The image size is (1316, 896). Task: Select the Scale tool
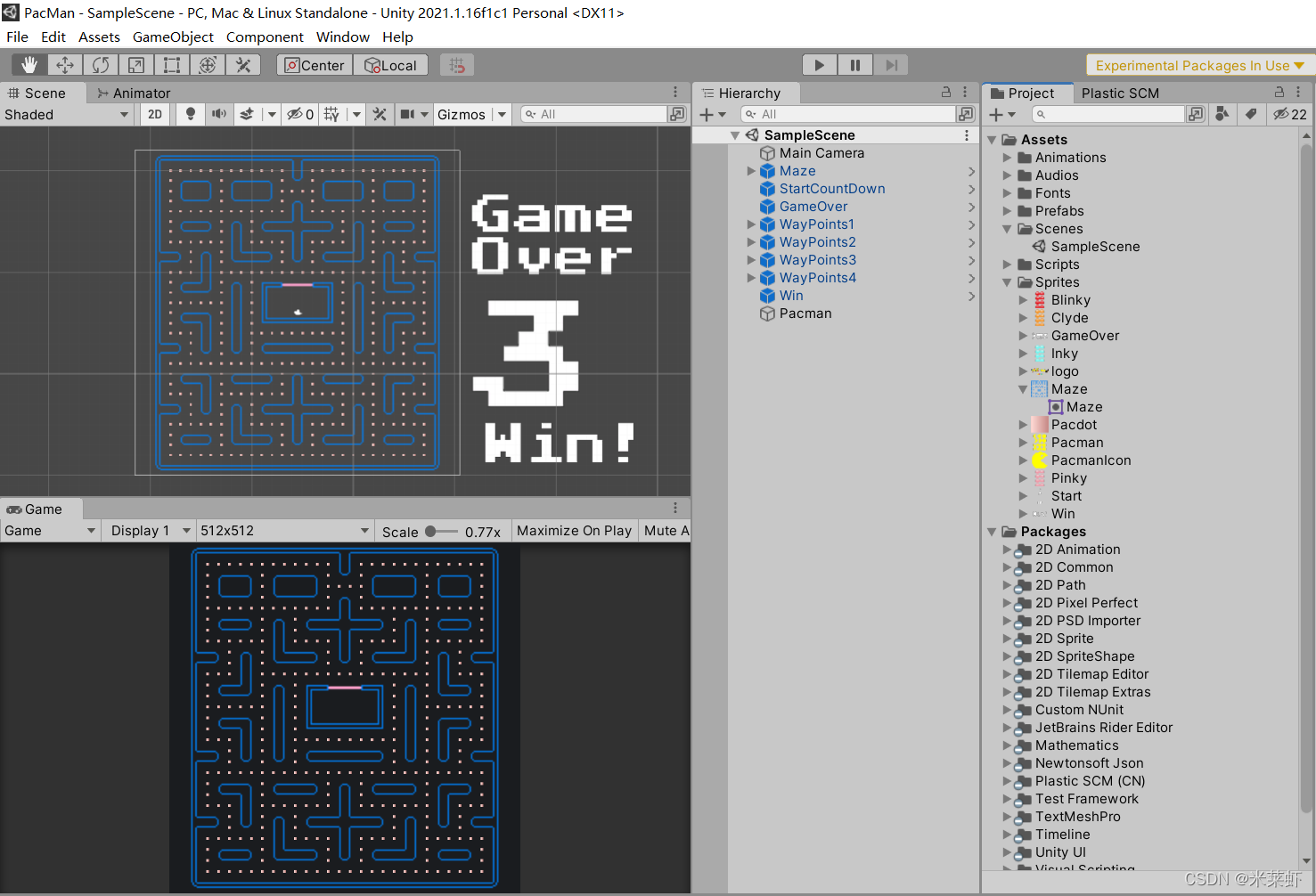tap(136, 65)
